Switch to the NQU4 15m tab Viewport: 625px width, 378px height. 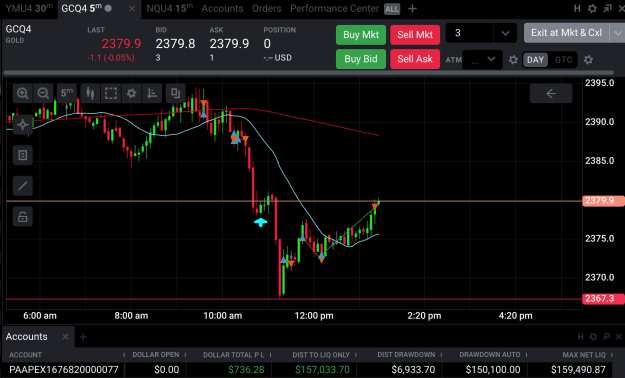(169, 8)
